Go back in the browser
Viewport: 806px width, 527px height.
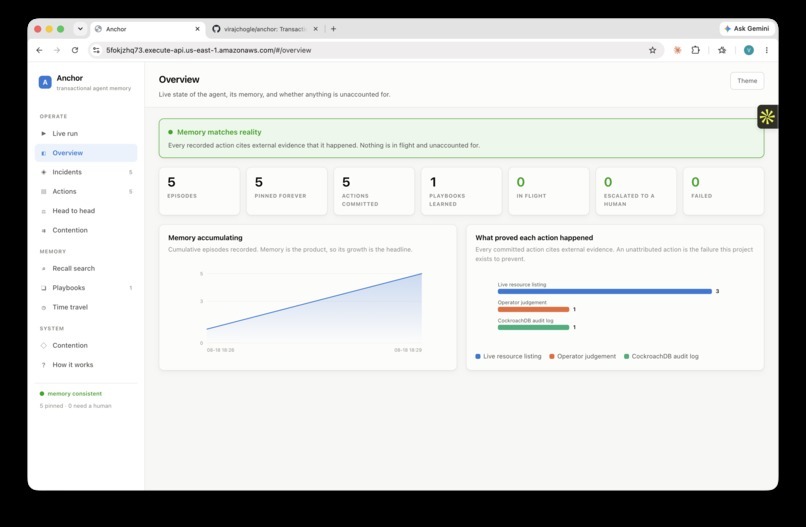[39, 50]
